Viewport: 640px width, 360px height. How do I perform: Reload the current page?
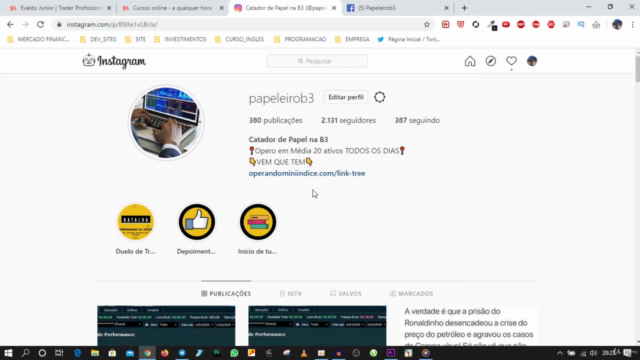(40, 24)
